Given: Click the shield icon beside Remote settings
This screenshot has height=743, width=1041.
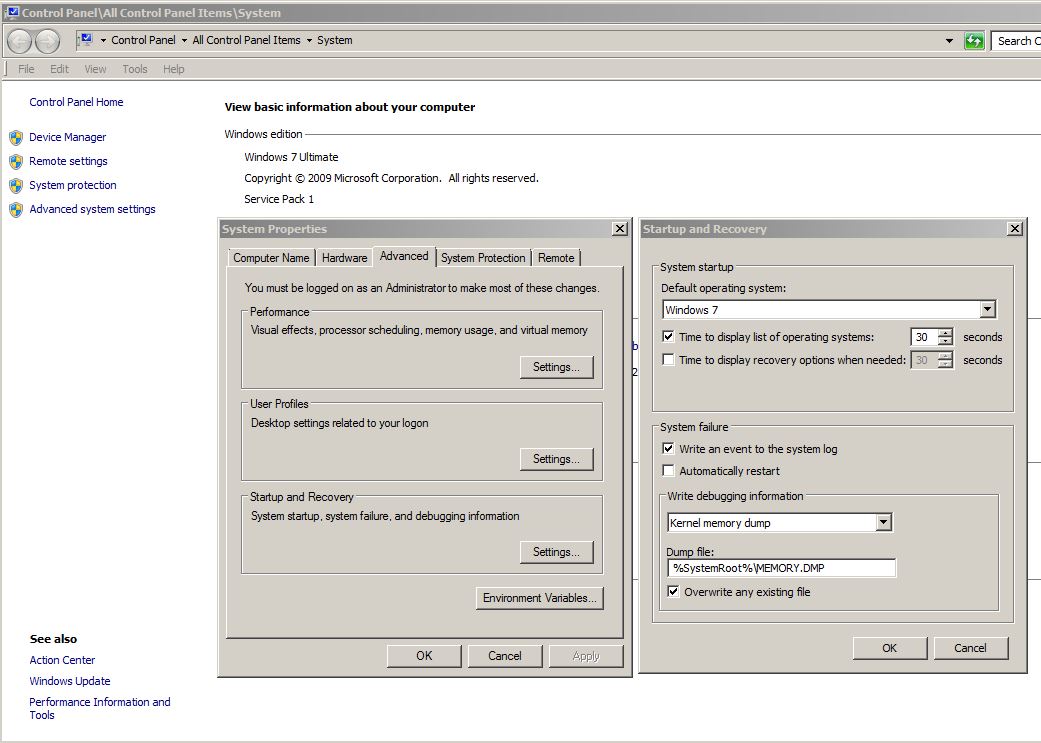Looking at the screenshot, I should coord(16,161).
